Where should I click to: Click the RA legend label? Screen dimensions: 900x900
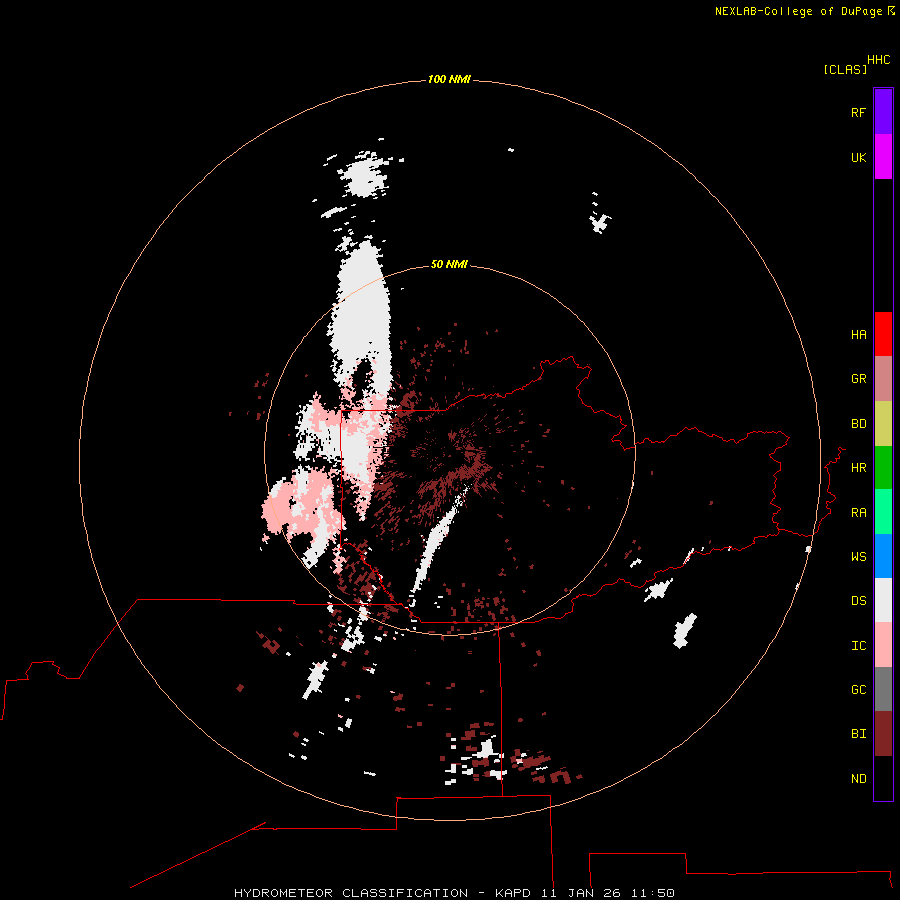click(x=858, y=513)
